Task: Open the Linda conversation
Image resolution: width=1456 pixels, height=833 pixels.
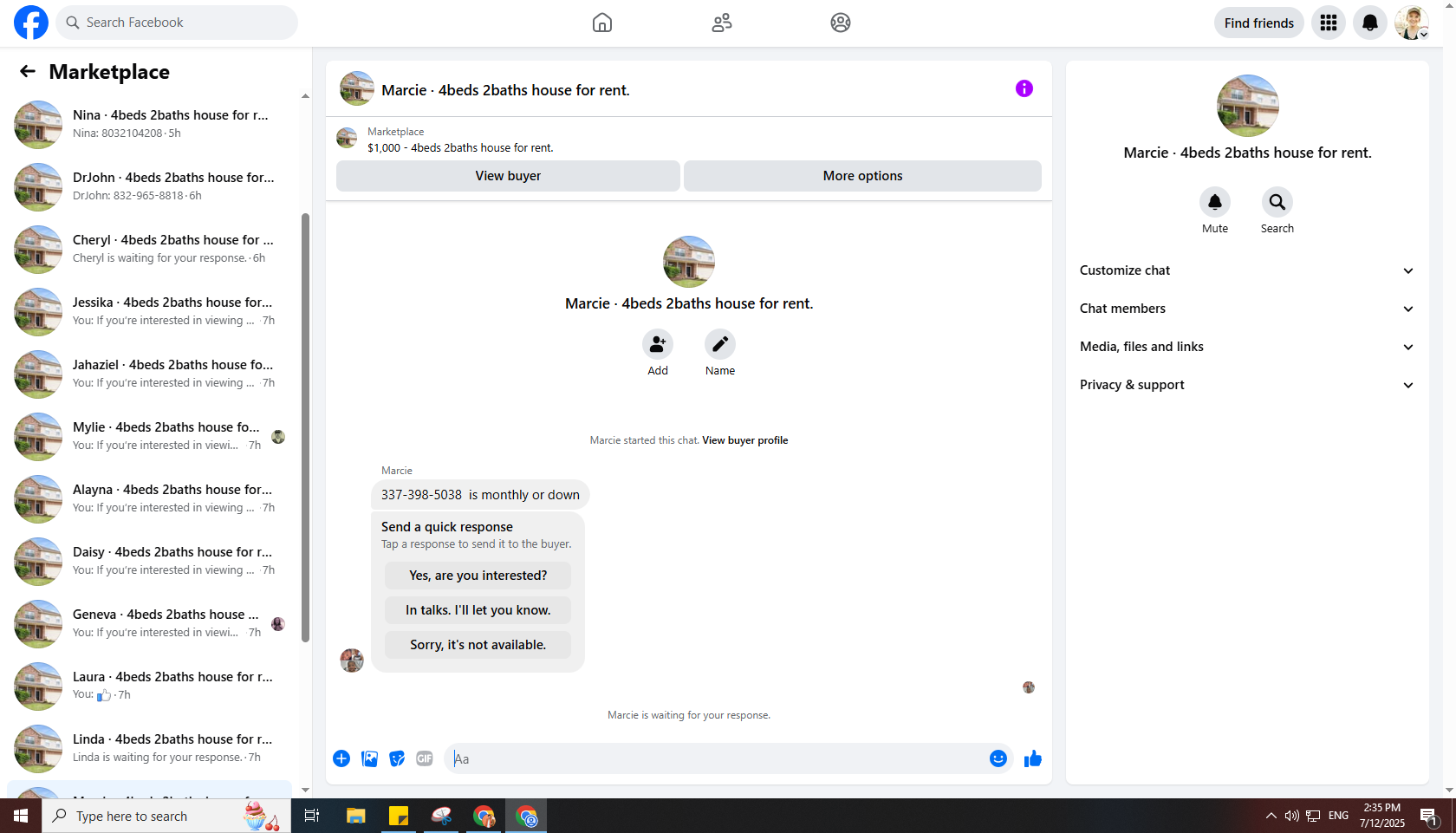Action: point(151,748)
